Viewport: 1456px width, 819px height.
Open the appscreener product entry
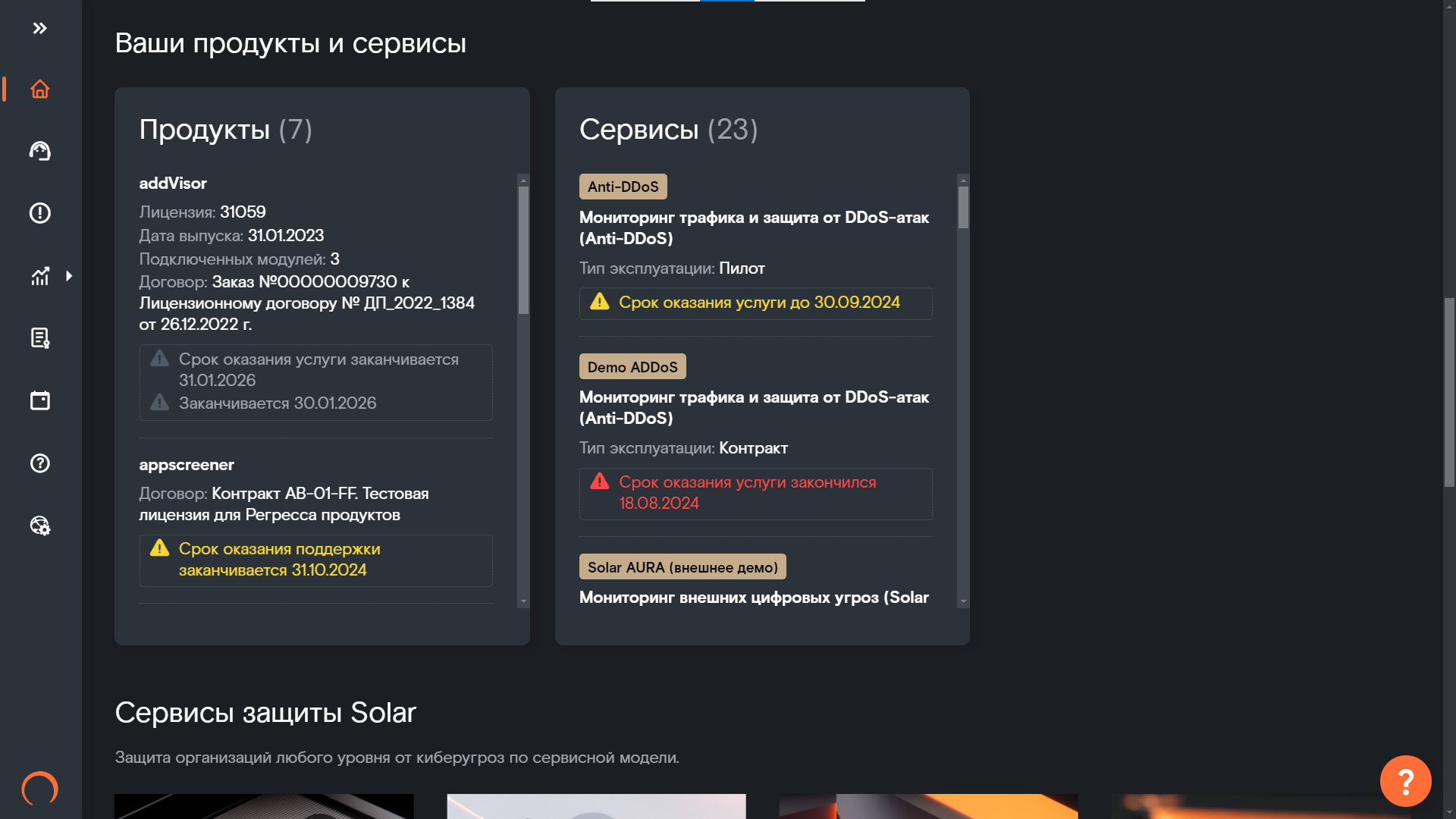(187, 465)
